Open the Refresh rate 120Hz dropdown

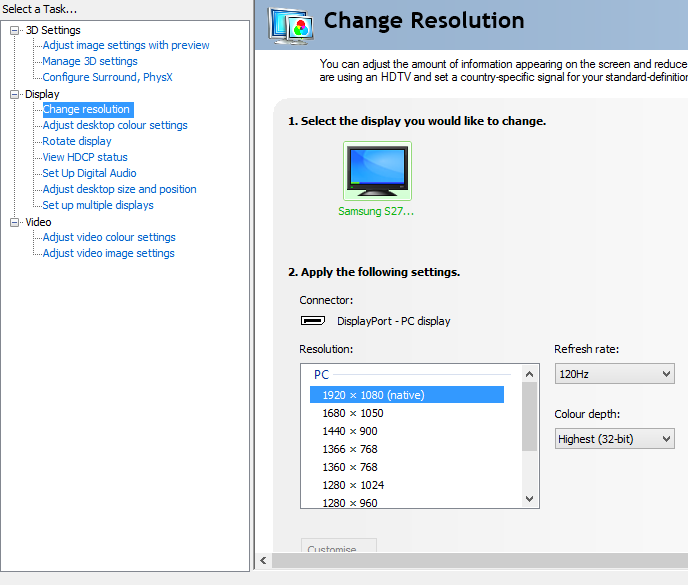(x=614, y=374)
